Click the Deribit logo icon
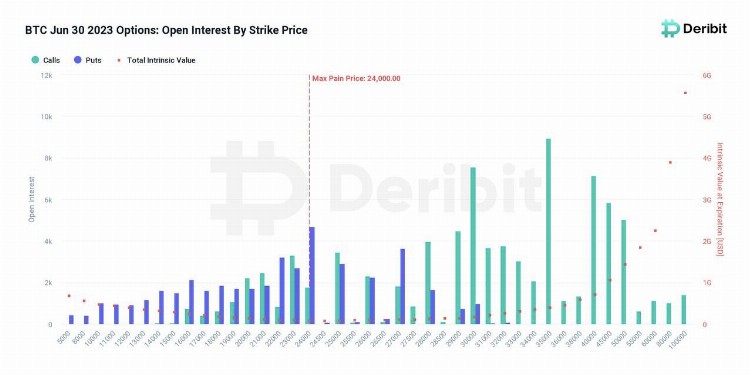 click(x=670, y=28)
